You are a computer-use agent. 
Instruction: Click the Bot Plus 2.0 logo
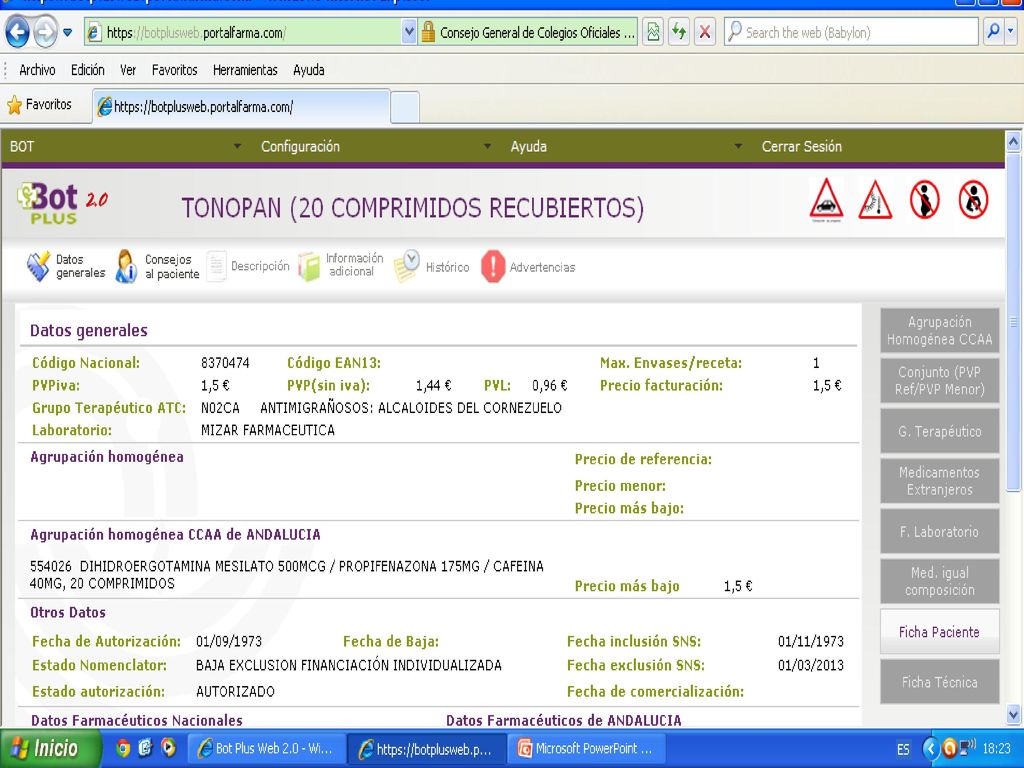coord(63,203)
